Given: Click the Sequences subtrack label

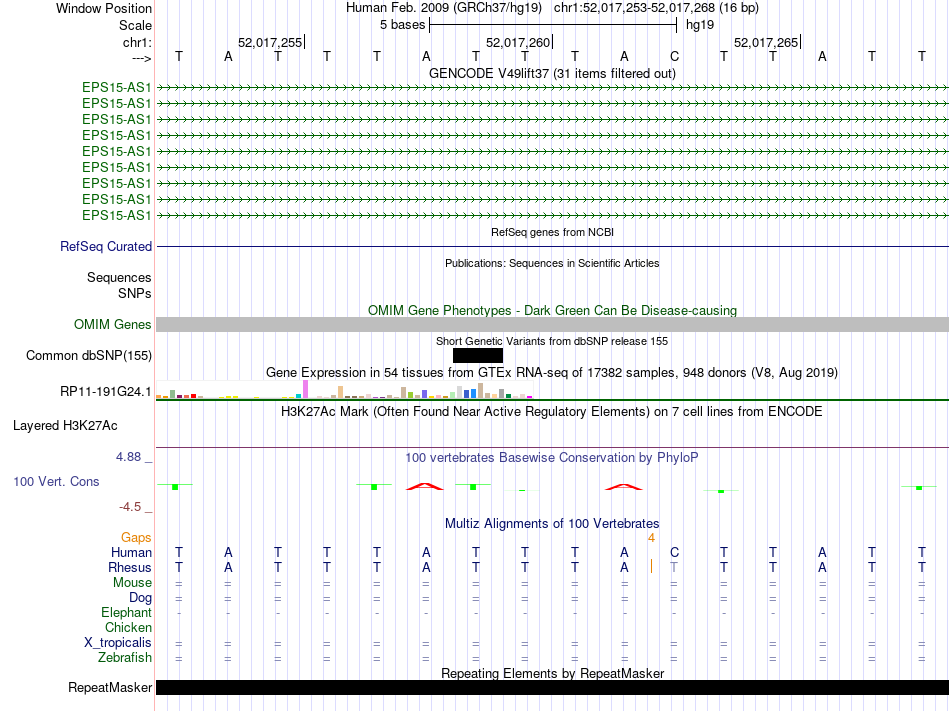Looking at the screenshot, I should 119,277.
